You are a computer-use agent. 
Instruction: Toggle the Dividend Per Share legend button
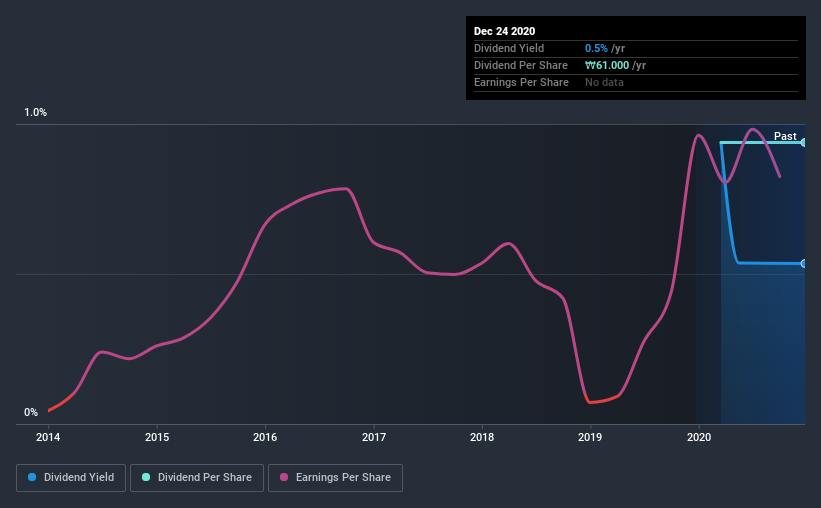tap(197, 478)
